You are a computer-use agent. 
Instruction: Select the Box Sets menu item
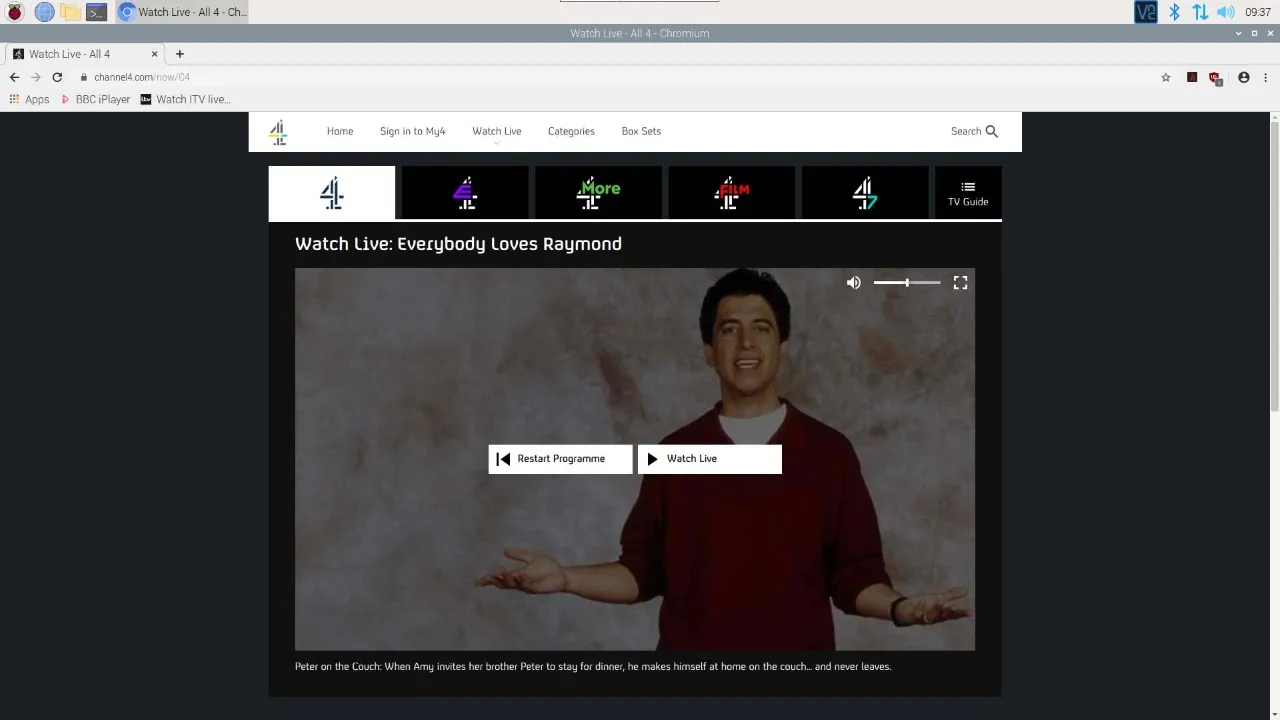point(640,131)
